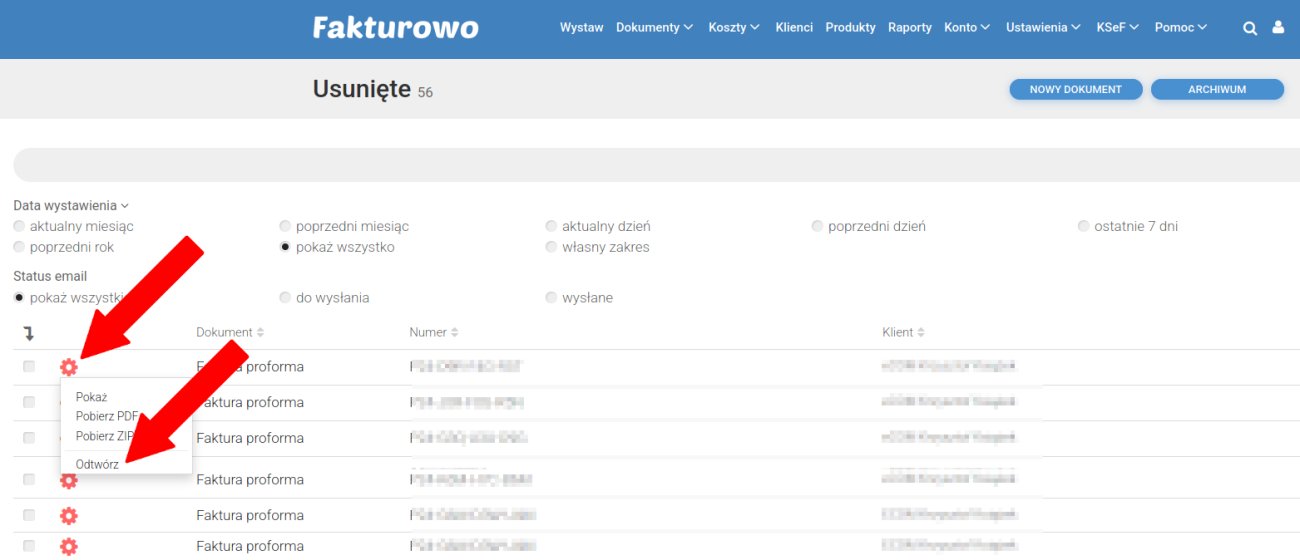Go to Produkty in top navigation
The image size is (1300, 560).
tap(850, 28)
